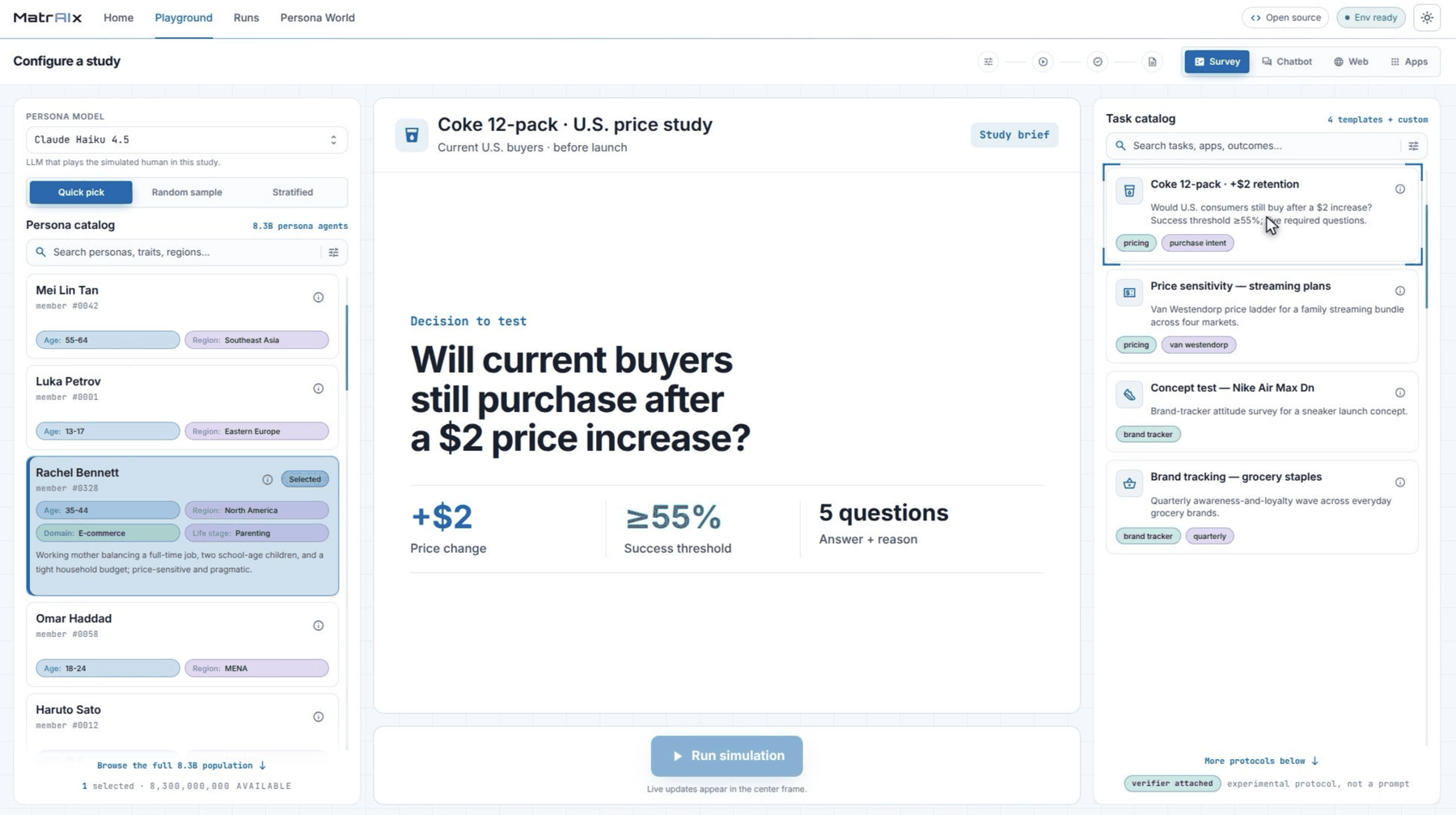Expand More protocols below
This screenshot has height=815, width=1456.
[x=1261, y=761]
